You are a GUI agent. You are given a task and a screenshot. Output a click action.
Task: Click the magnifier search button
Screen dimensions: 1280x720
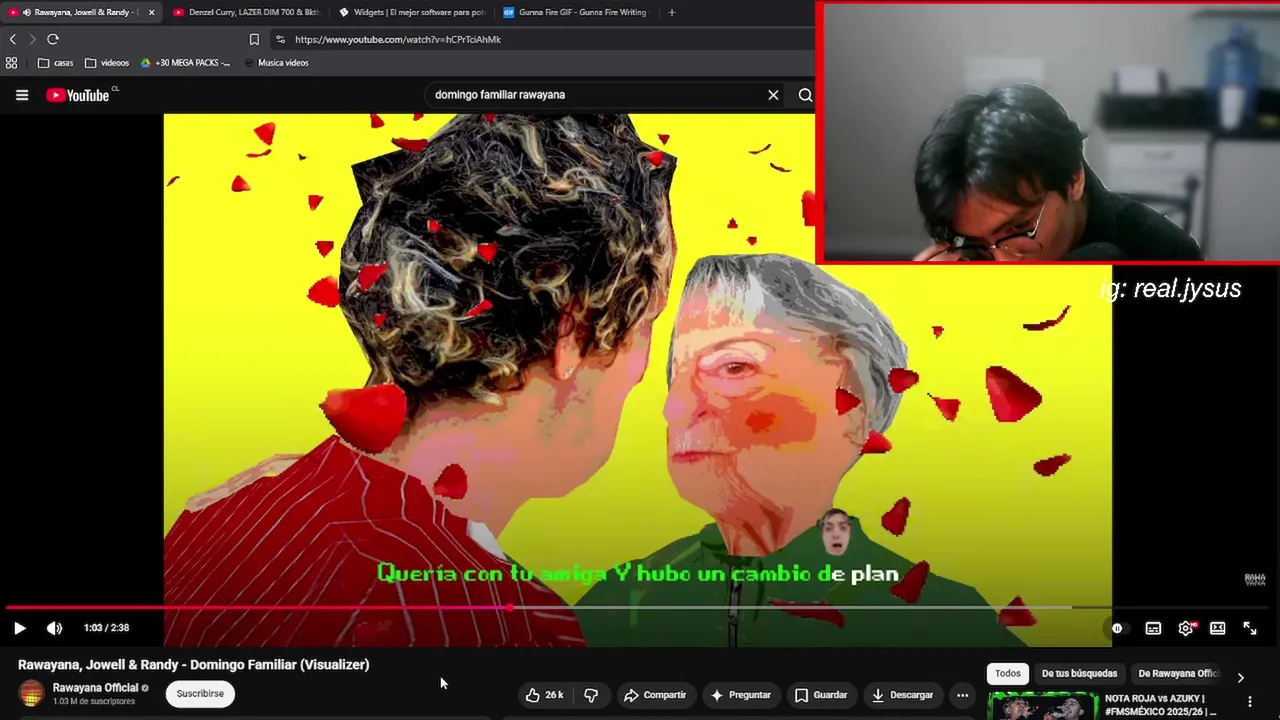pyautogui.click(x=805, y=95)
